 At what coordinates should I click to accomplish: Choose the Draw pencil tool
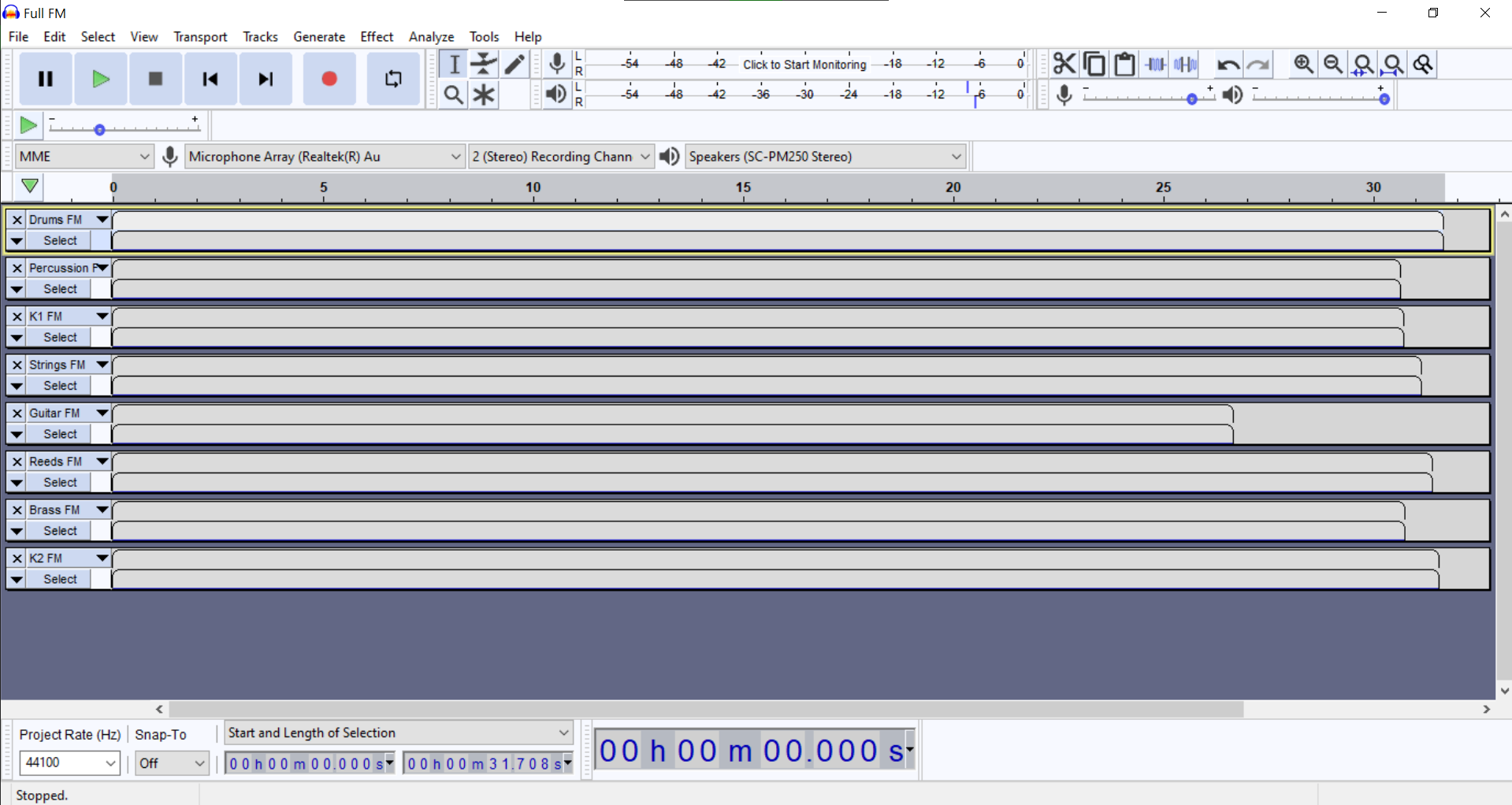point(515,65)
